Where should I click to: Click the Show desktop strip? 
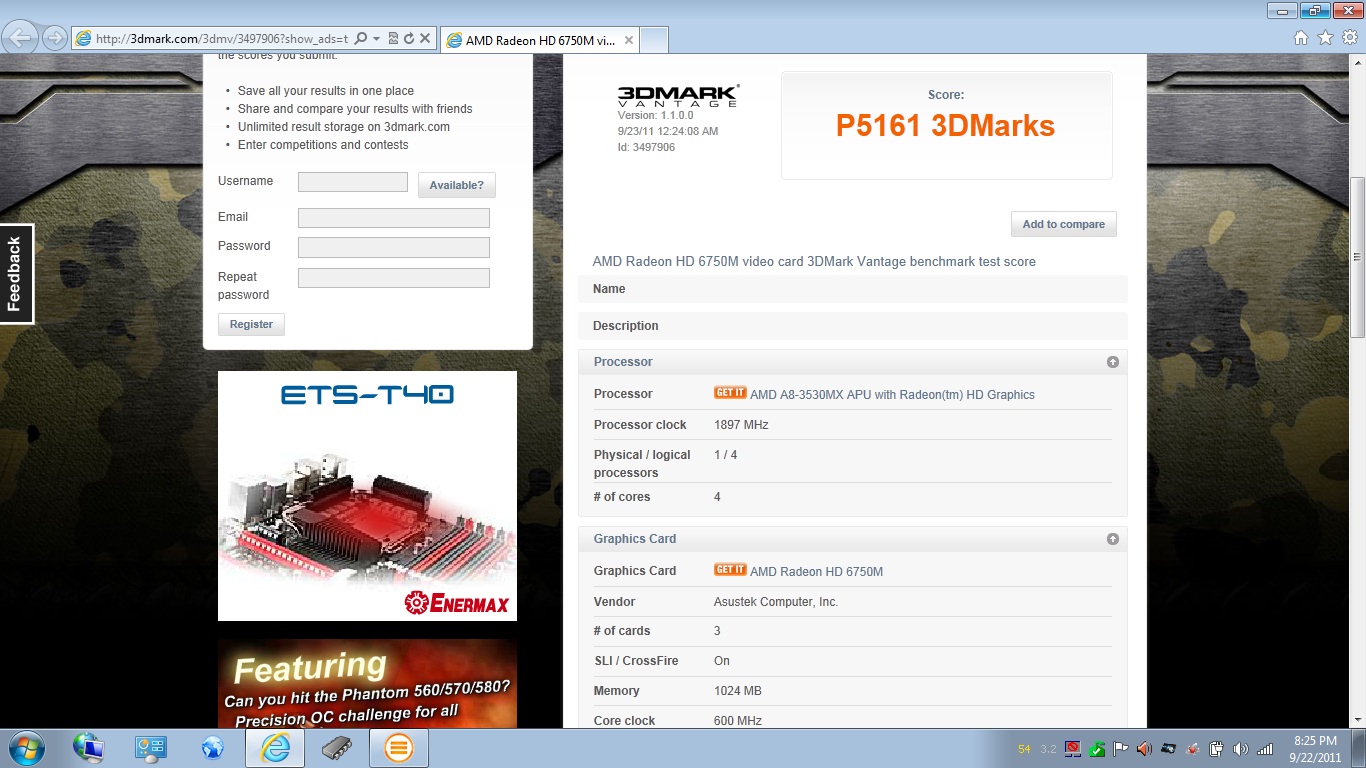click(x=1359, y=748)
